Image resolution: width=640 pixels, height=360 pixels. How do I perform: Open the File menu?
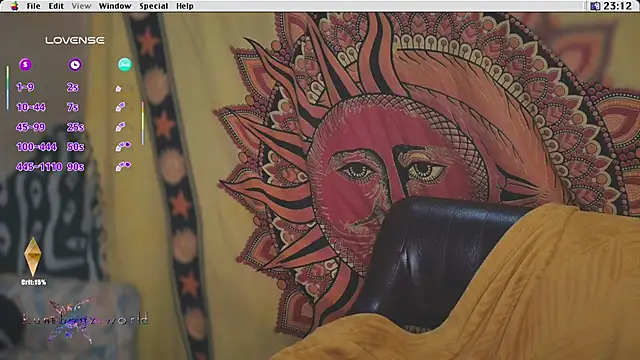33,6
